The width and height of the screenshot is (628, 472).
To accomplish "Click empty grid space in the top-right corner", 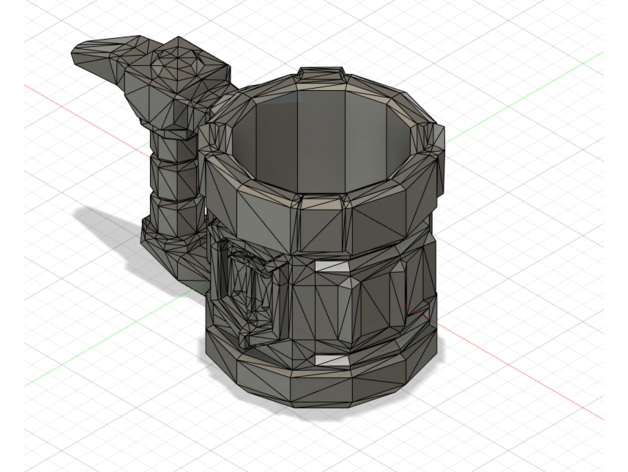I will (x=580, y=30).
